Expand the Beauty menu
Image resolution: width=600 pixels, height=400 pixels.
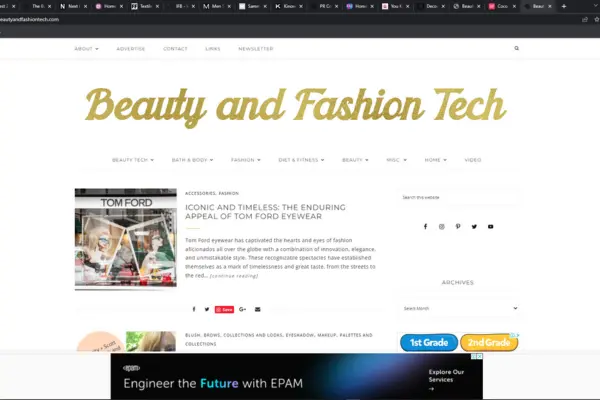355,160
